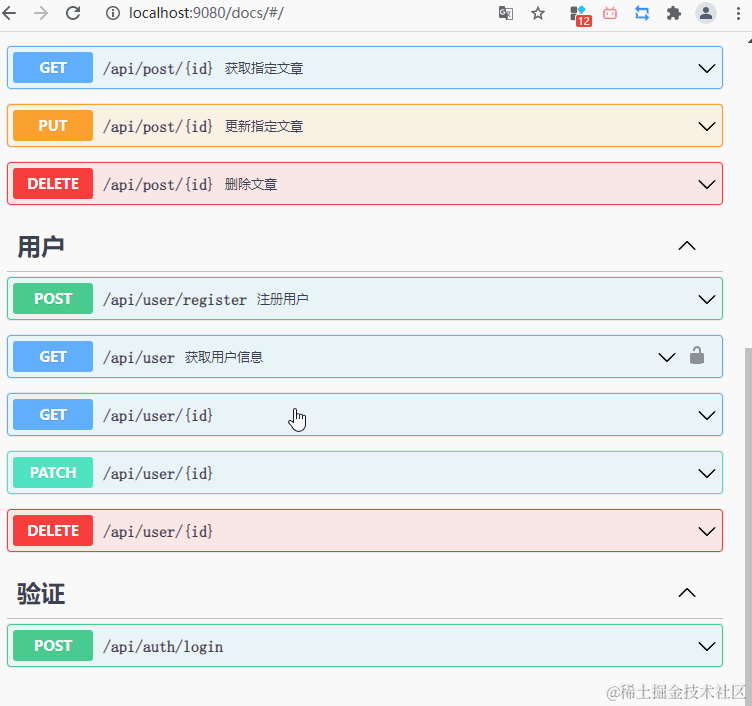Screen dimensions: 752x706
Task: Open the browser profile avatar
Action: (706, 13)
